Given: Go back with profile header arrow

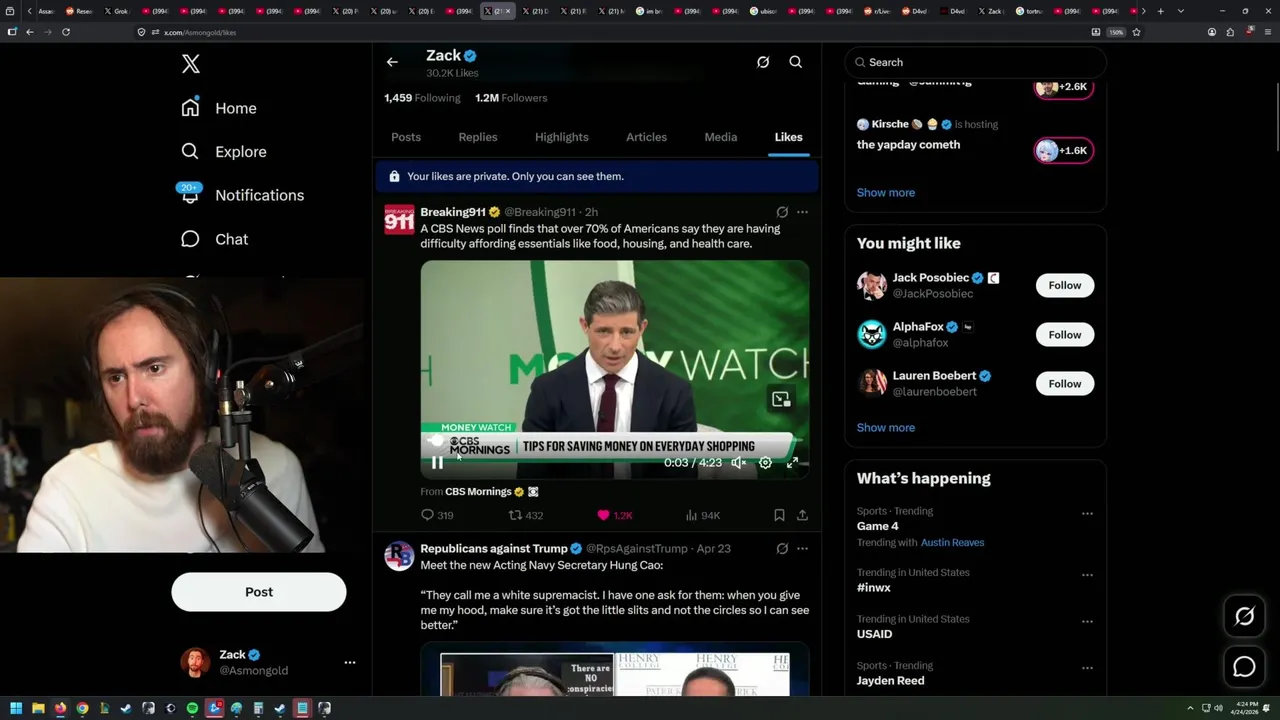Looking at the screenshot, I should (x=392, y=62).
